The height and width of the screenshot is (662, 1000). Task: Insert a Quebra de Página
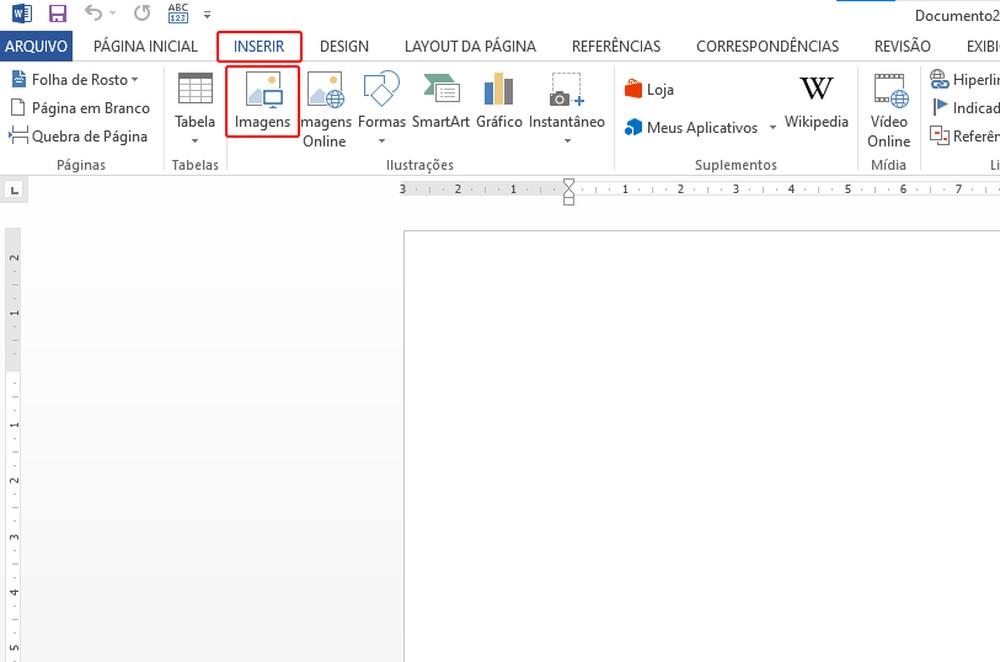[80, 136]
